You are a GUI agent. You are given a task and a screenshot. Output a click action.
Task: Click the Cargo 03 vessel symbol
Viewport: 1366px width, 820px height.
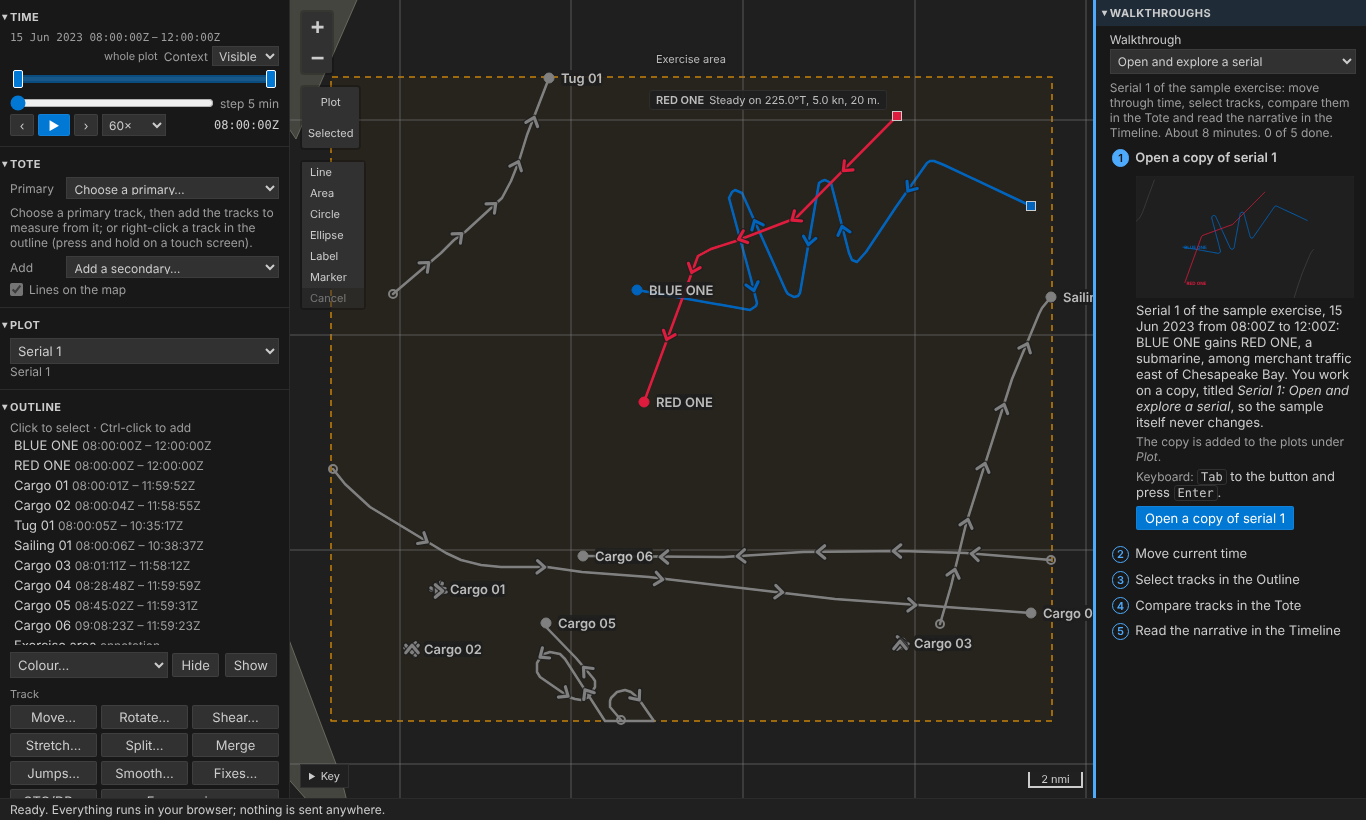tap(901, 643)
